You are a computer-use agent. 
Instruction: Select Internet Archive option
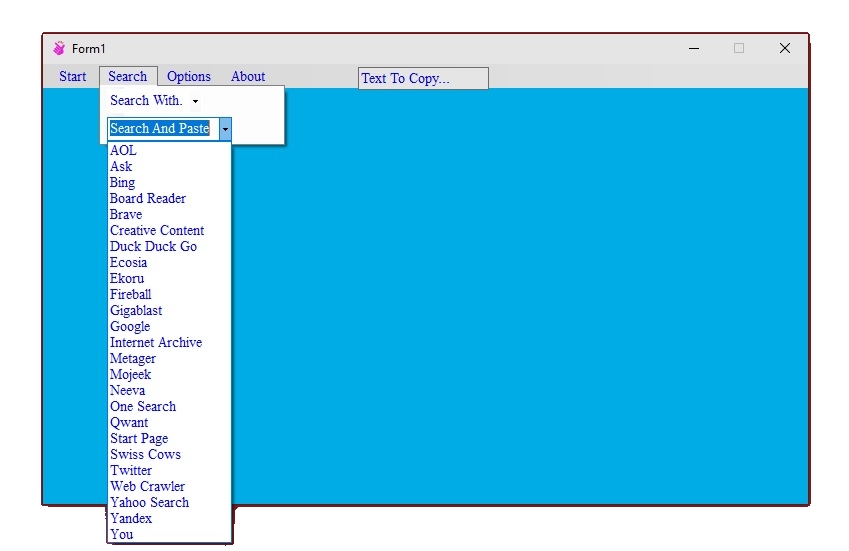pos(169,343)
